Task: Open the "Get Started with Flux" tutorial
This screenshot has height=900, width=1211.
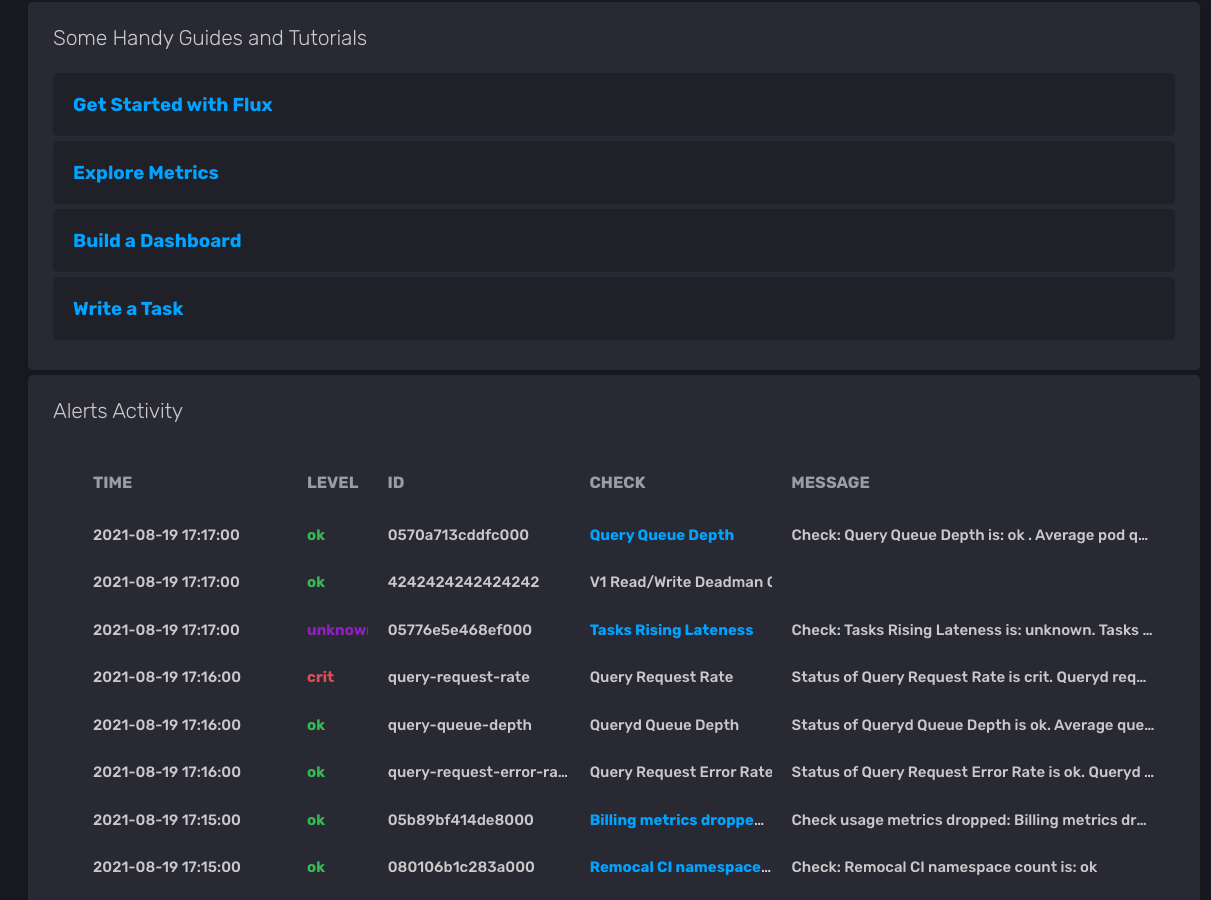Action: tap(172, 104)
